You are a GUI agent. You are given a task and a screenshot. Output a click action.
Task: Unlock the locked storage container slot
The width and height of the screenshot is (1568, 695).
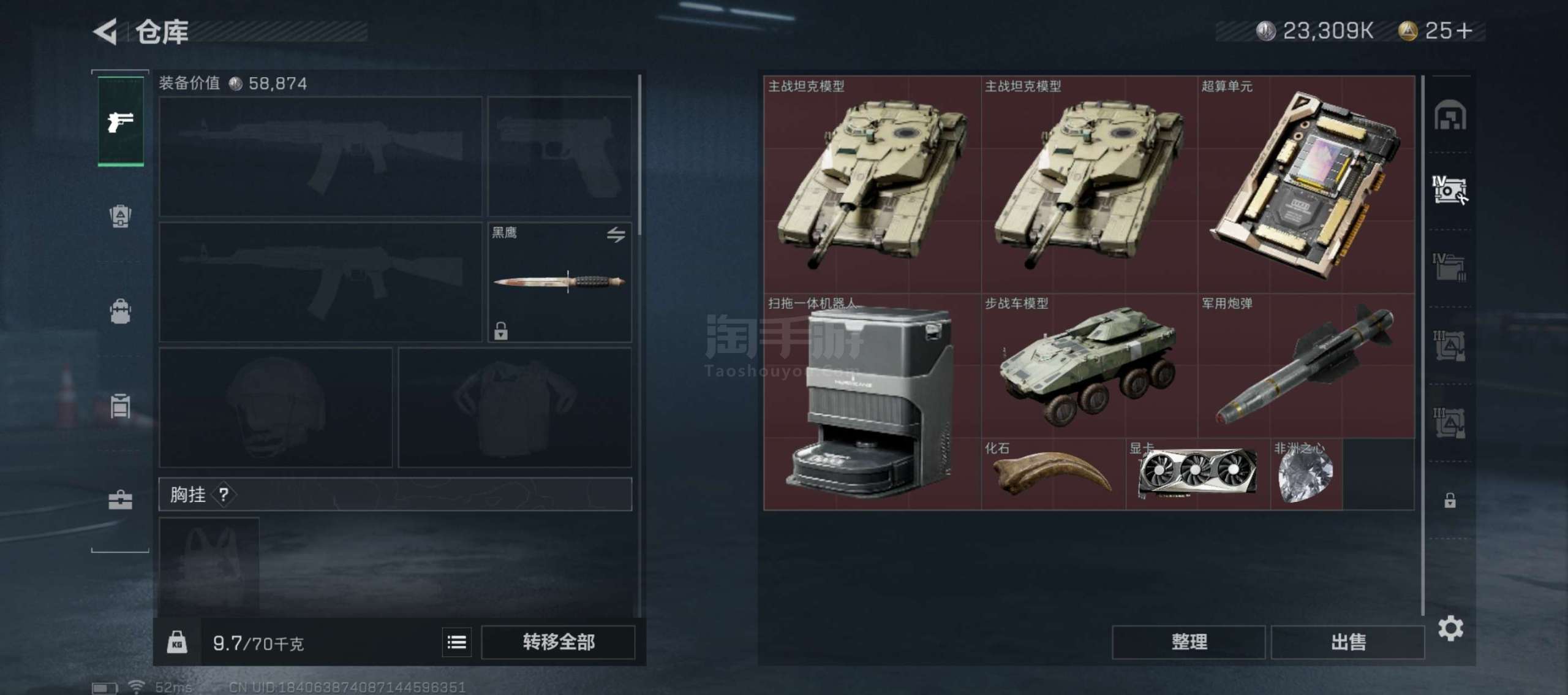1450,501
